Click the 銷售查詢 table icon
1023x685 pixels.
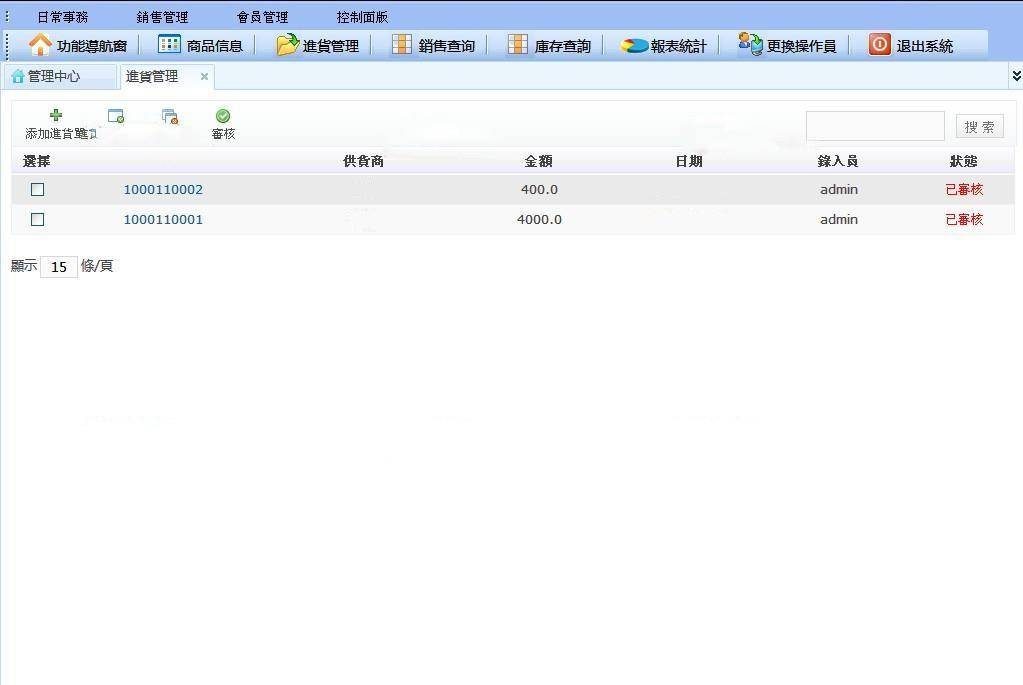coord(402,44)
